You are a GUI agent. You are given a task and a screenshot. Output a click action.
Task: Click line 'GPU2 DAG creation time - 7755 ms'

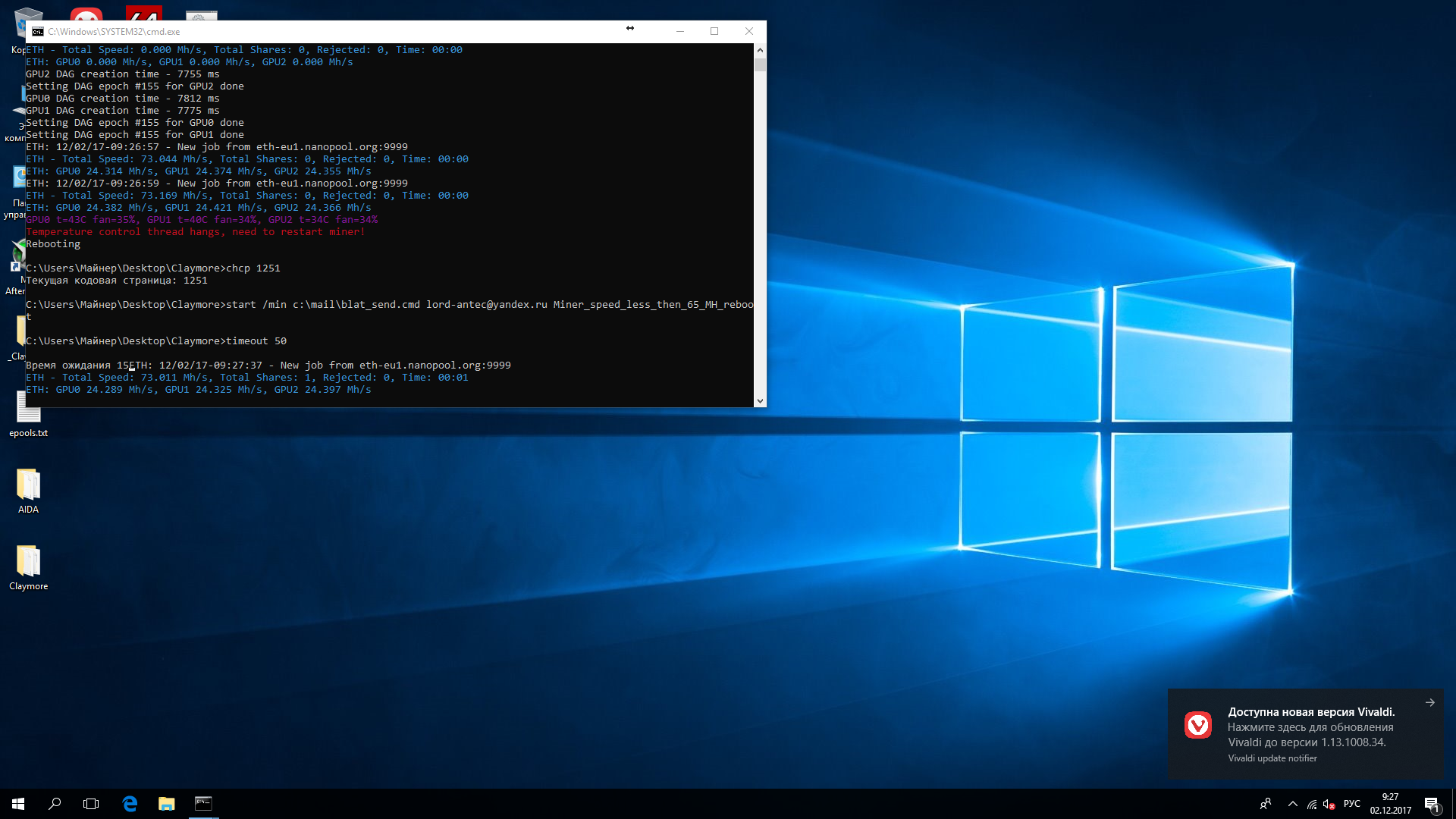123,74
